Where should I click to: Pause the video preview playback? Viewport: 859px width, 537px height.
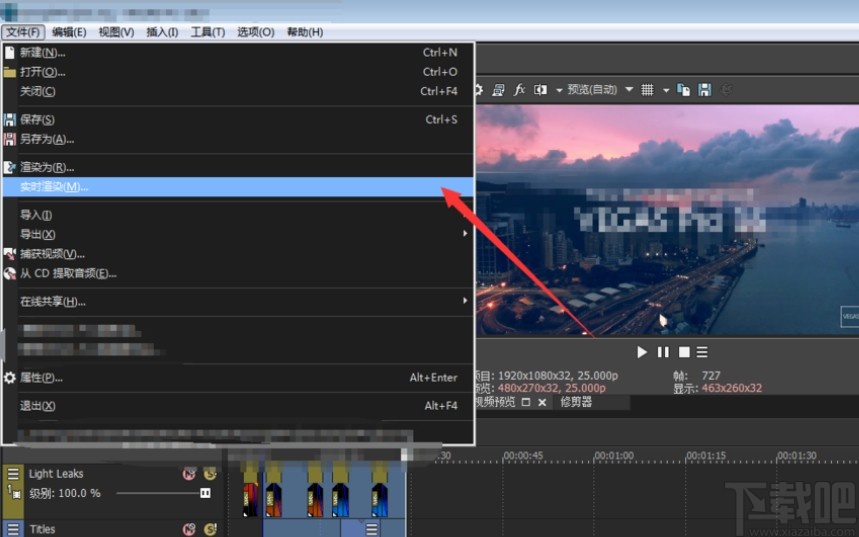coord(663,352)
